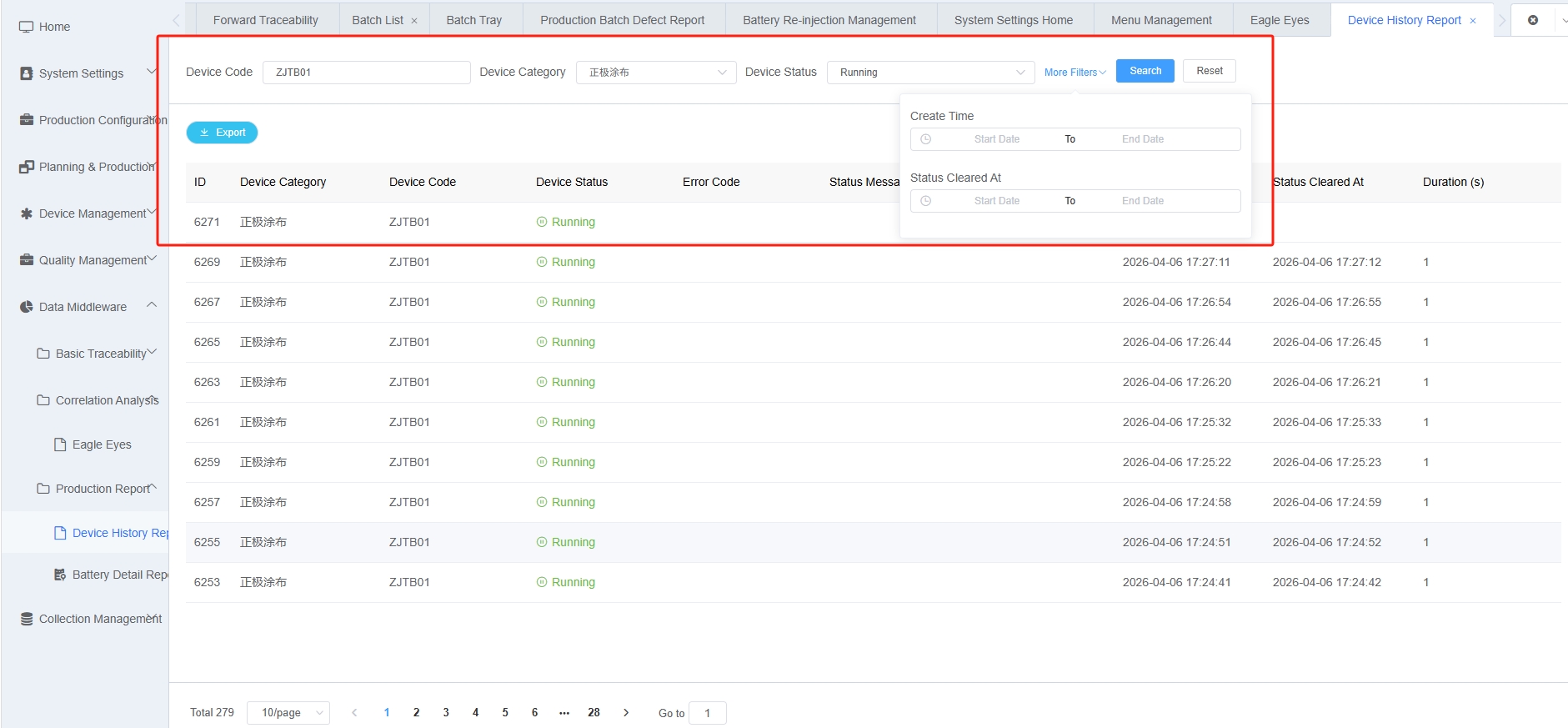Collapse the Data Middleware chevron

pos(152,305)
